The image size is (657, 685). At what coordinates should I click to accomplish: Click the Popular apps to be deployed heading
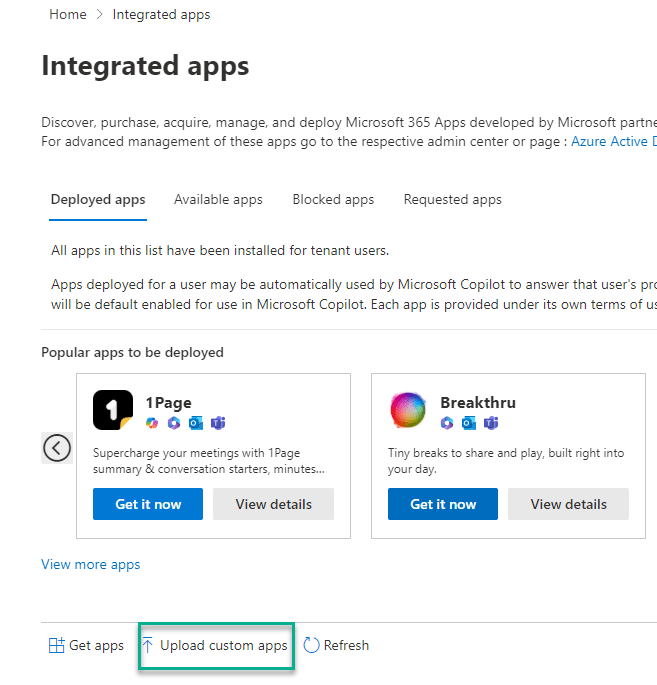click(x=132, y=353)
